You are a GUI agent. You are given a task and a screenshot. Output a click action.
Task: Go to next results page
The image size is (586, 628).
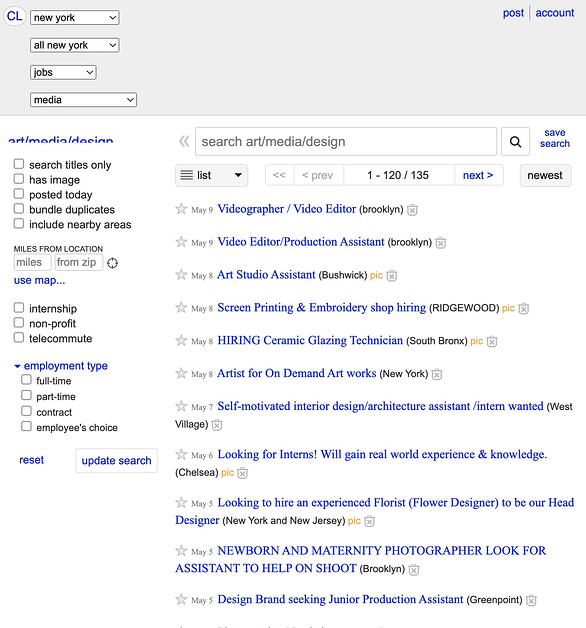pyautogui.click(x=478, y=175)
